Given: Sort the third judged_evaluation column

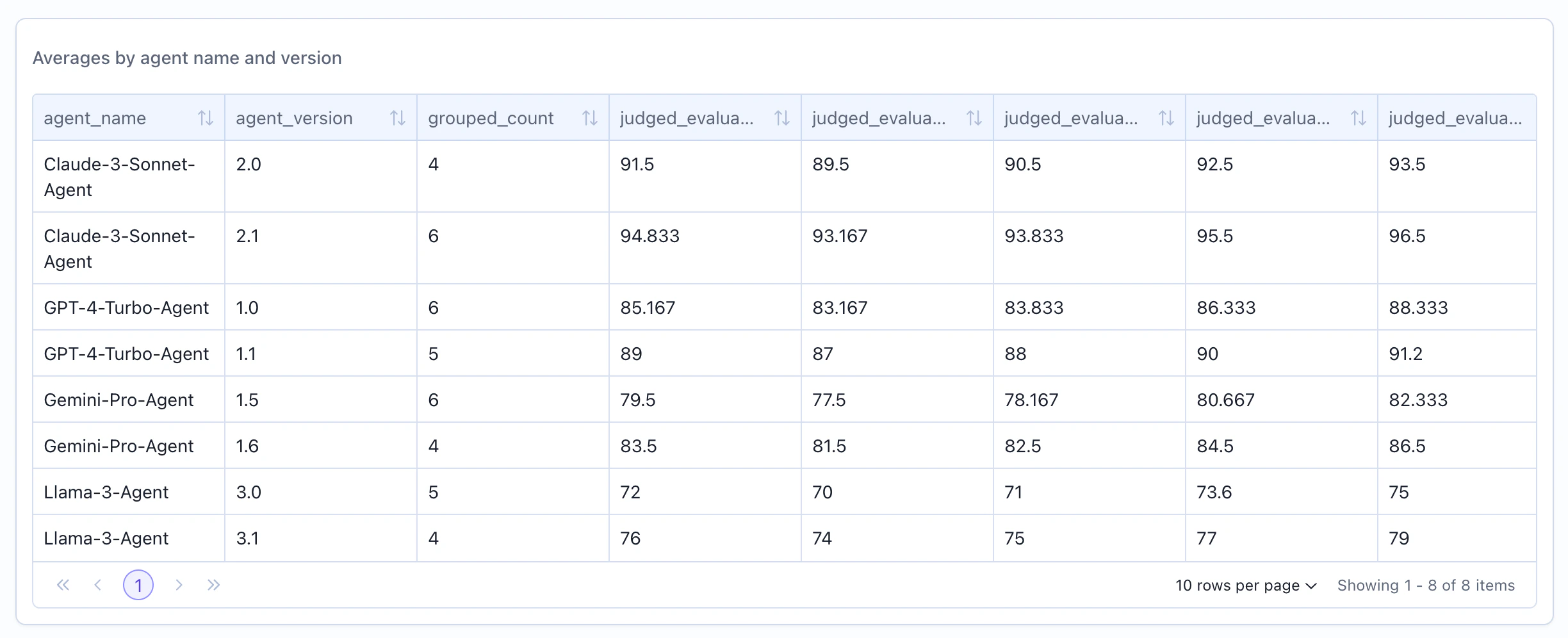Looking at the screenshot, I should (x=1166, y=118).
